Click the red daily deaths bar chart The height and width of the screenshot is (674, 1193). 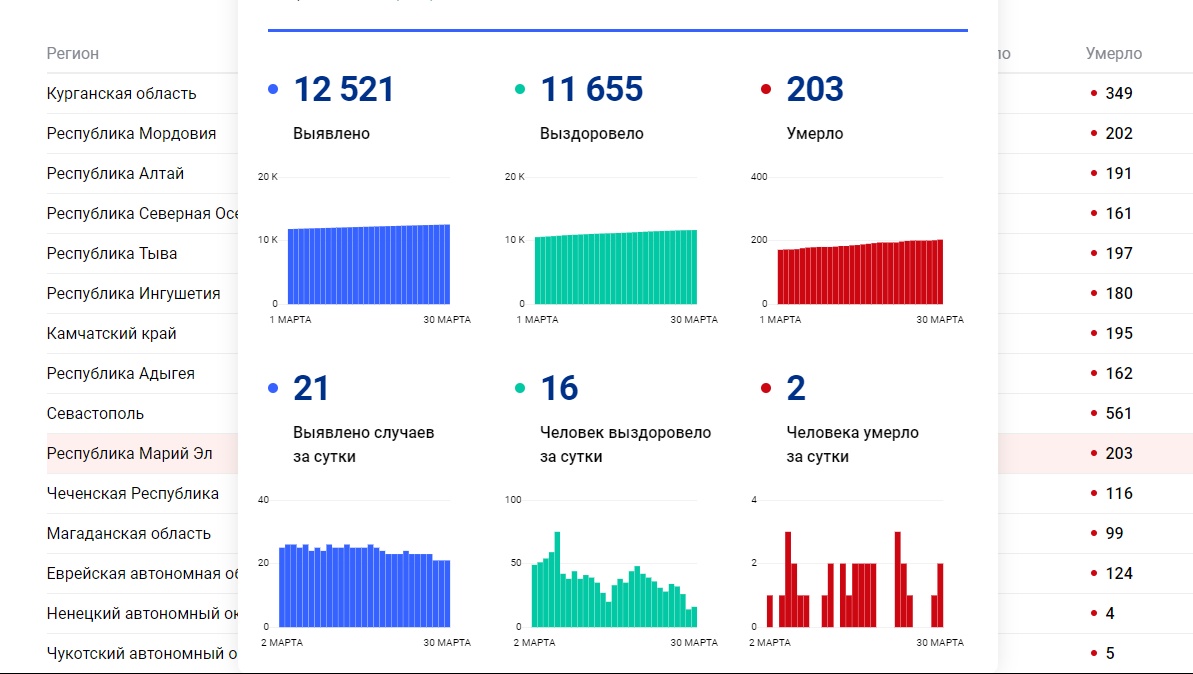click(860, 580)
